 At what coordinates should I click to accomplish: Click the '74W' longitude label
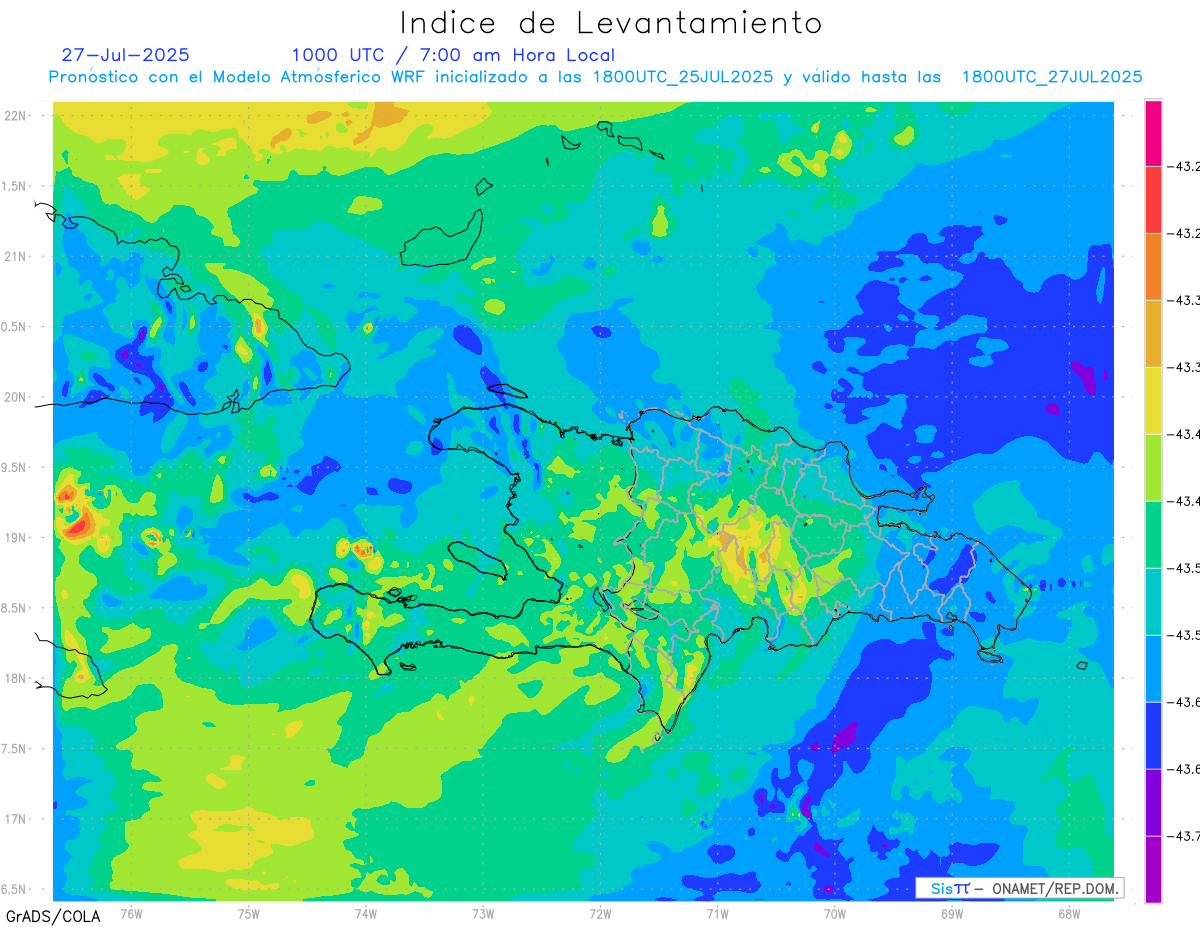(366, 914)
